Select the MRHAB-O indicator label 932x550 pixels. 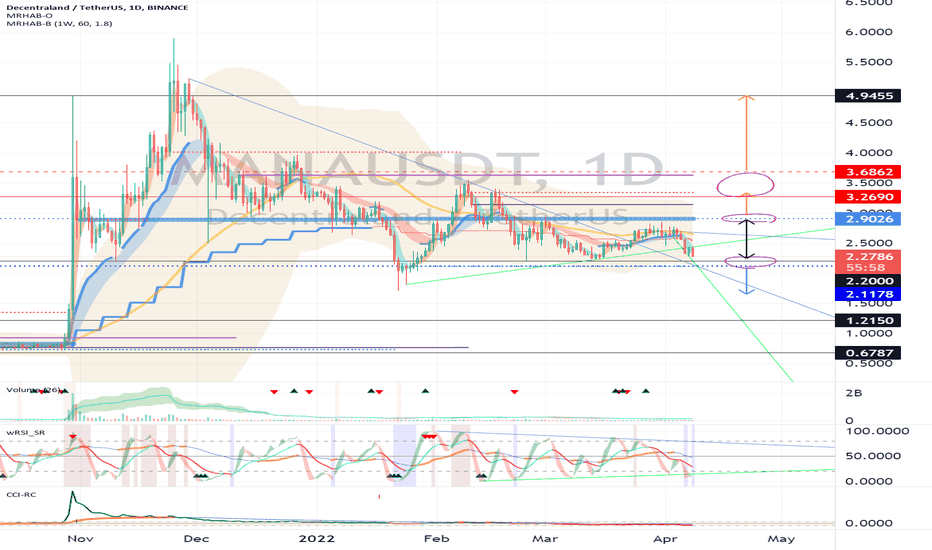(29, 15)
